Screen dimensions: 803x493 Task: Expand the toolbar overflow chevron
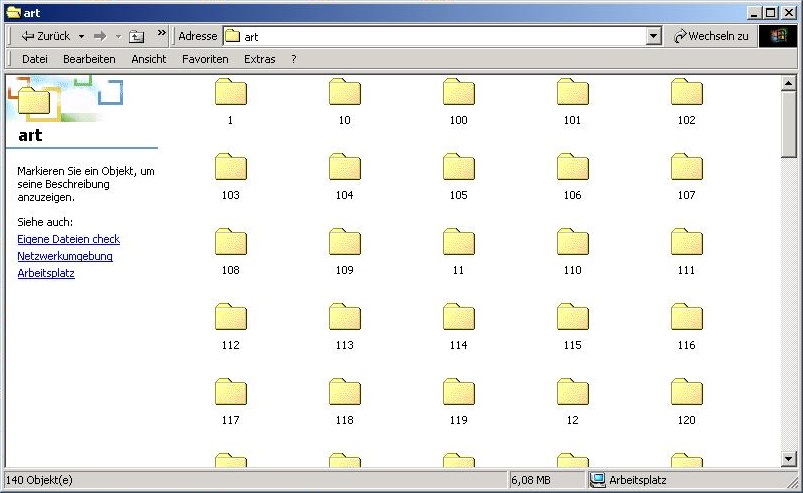pos(161,33)
